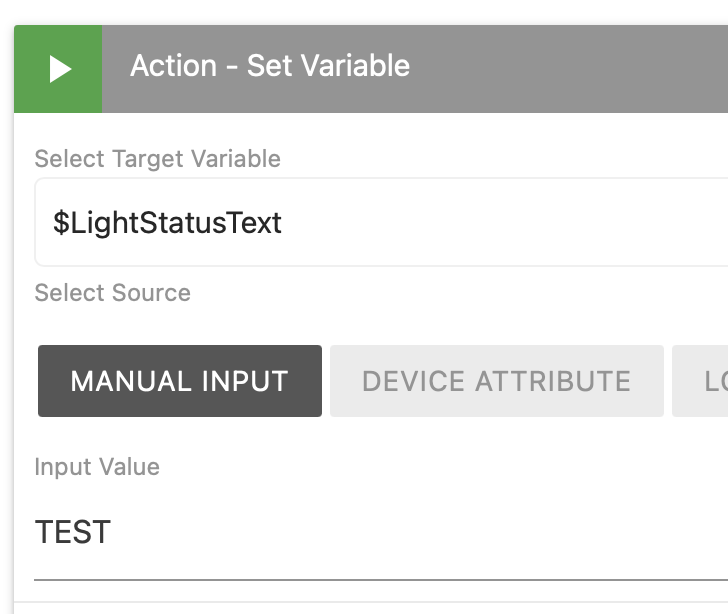Click the "Select Source" label
The image size is (728, 614).
112,293
